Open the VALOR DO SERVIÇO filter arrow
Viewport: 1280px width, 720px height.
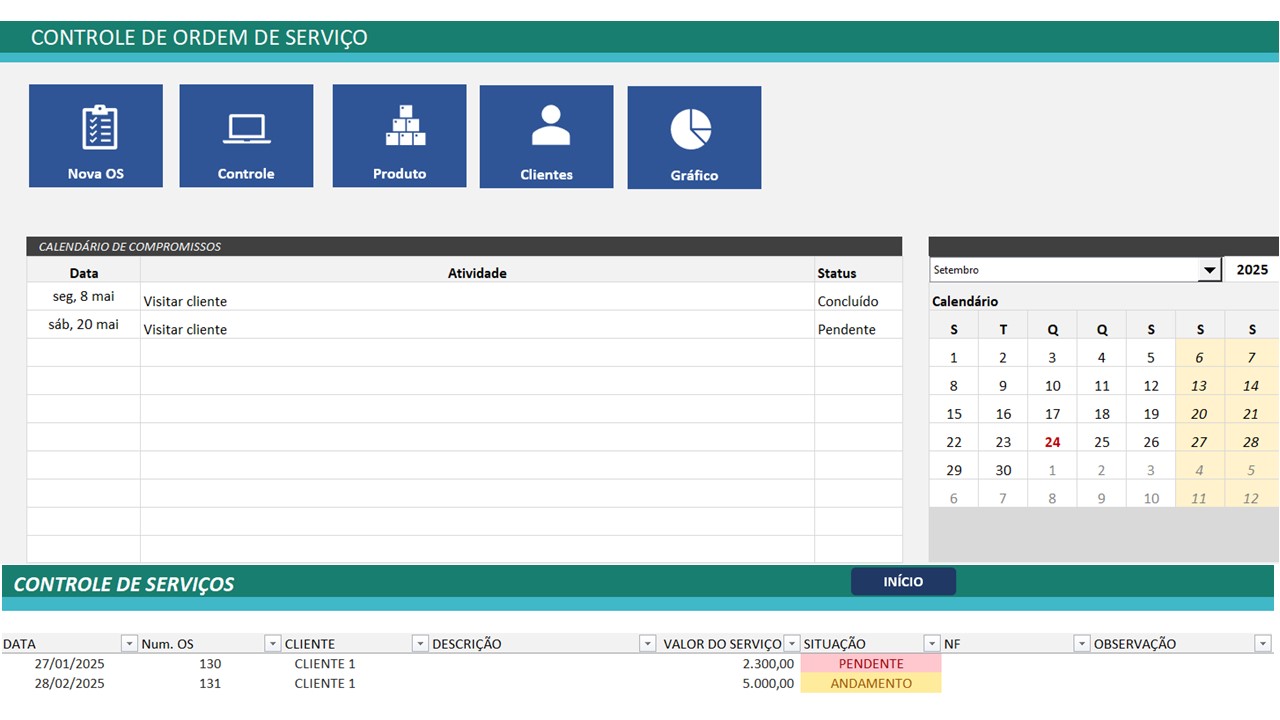(792, 644)
